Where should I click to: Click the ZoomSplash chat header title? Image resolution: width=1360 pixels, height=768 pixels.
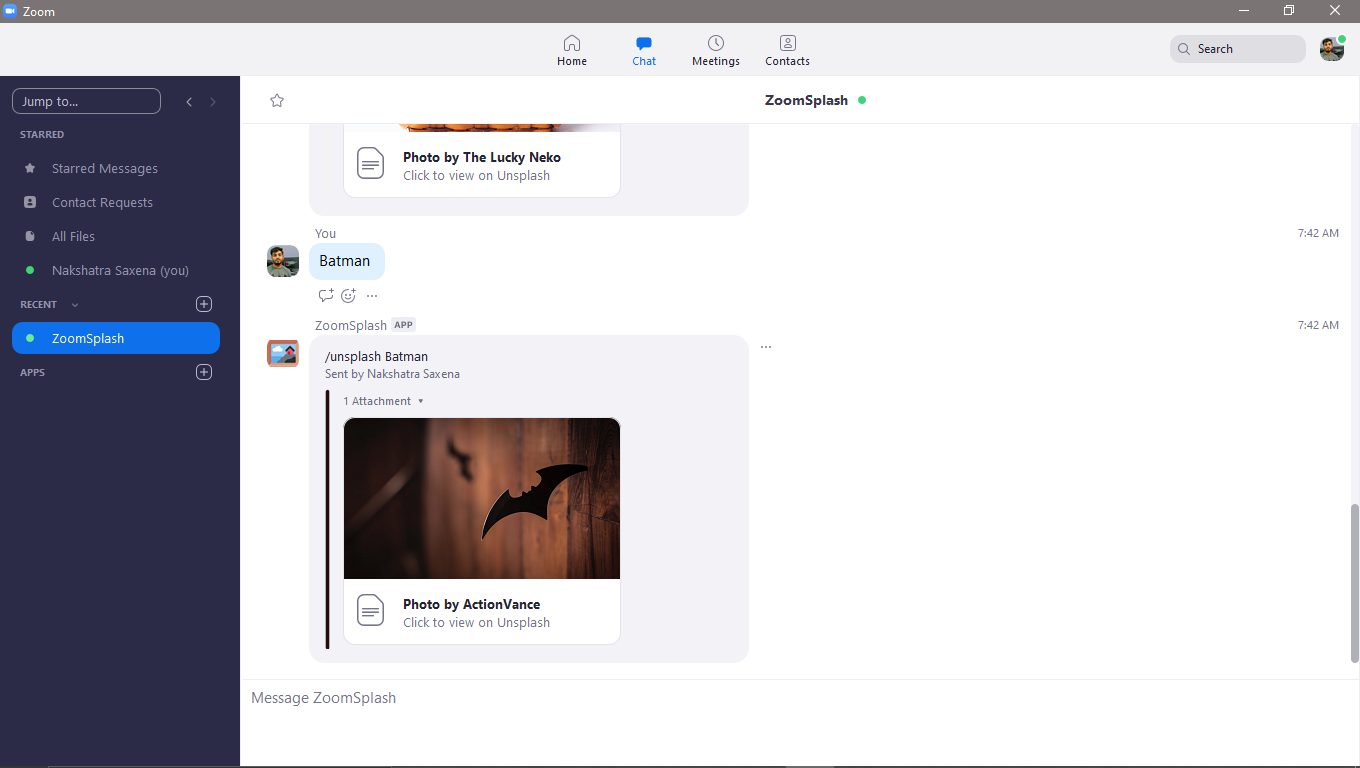[806, 100]
